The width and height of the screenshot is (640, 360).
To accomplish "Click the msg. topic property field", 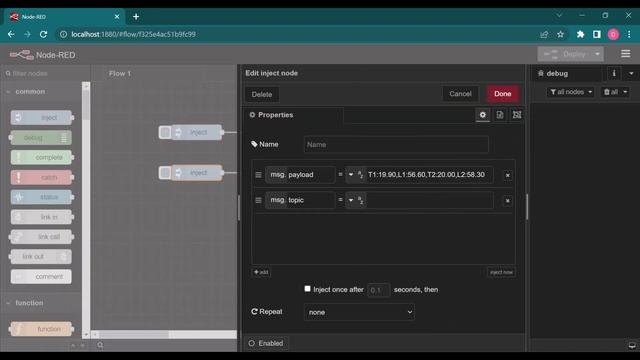I will [x=300, y=200].
